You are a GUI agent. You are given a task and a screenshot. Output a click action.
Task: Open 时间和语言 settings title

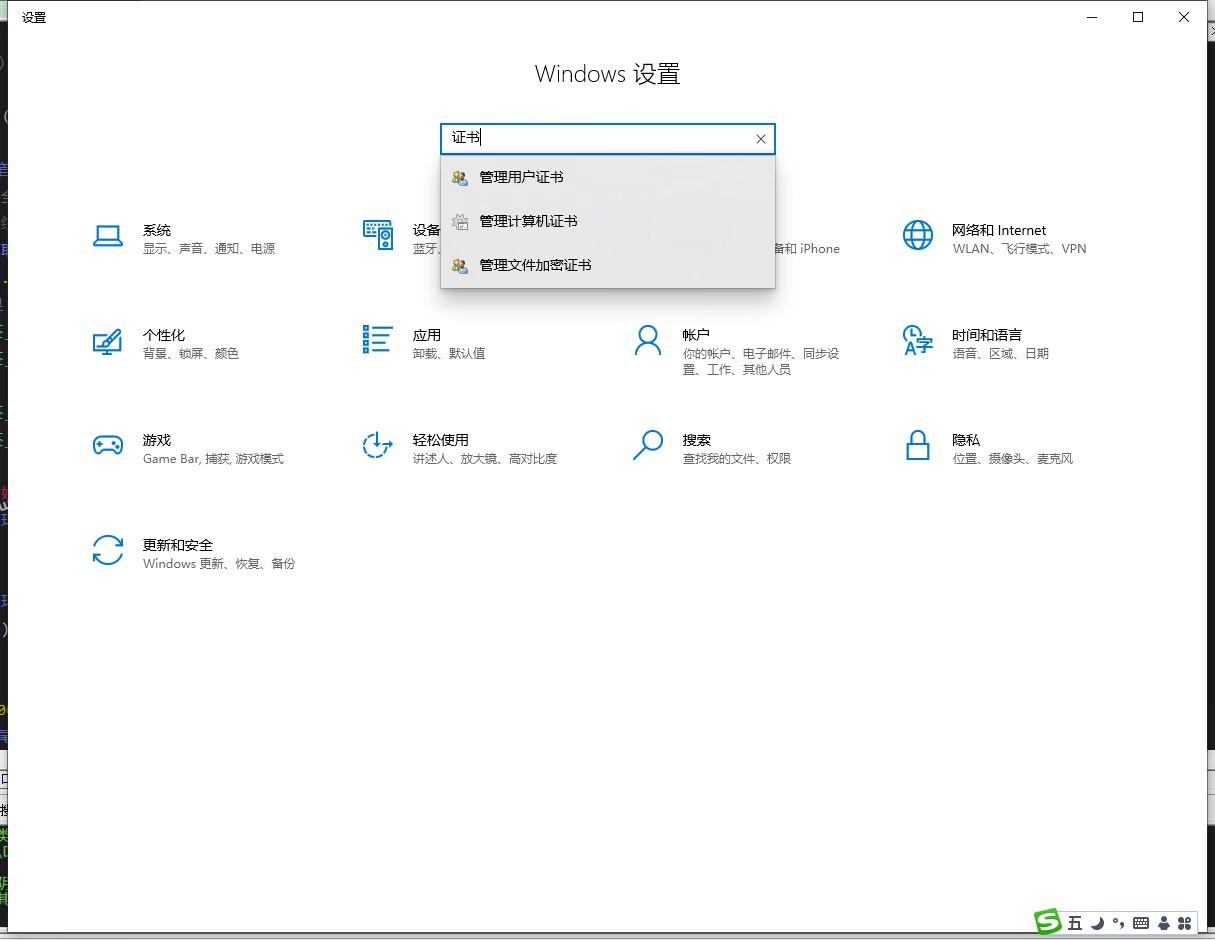pos(987,335)
